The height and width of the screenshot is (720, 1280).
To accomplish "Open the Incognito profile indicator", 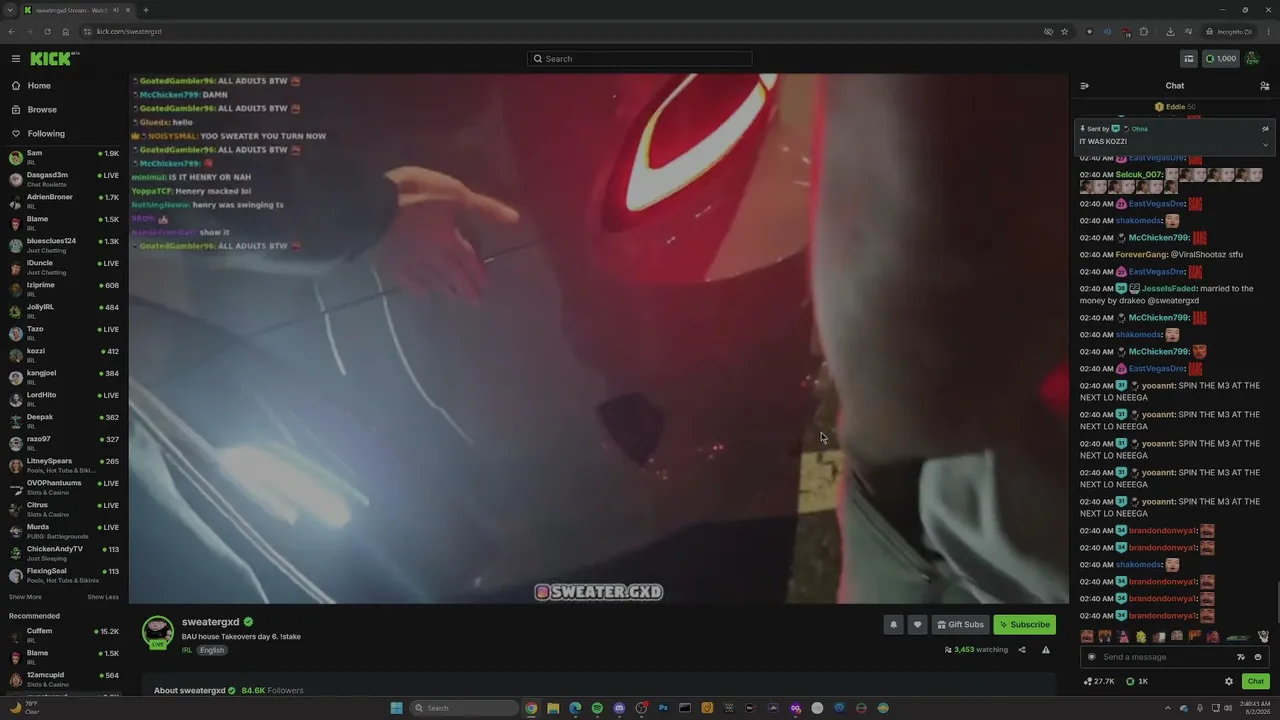I will 1229,31.
